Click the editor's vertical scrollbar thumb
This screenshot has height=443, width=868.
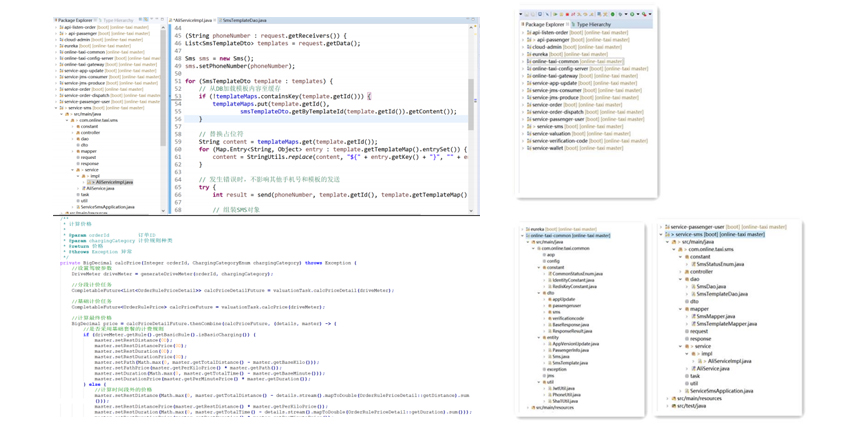471,104
